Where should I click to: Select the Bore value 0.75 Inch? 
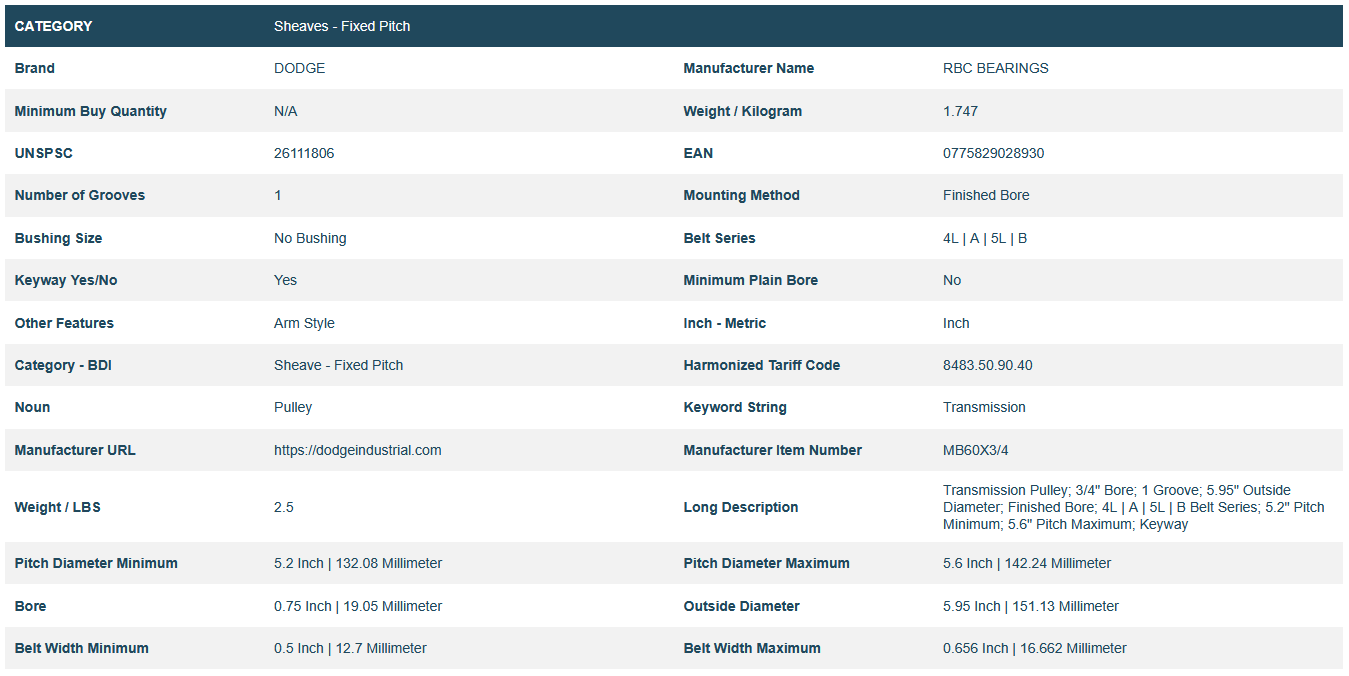pos(357,606)
